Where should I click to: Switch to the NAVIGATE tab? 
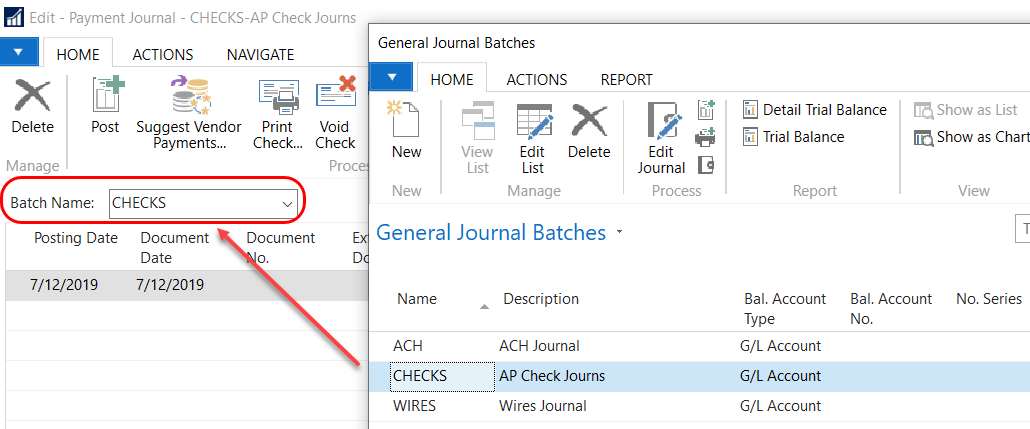point(260,55)
